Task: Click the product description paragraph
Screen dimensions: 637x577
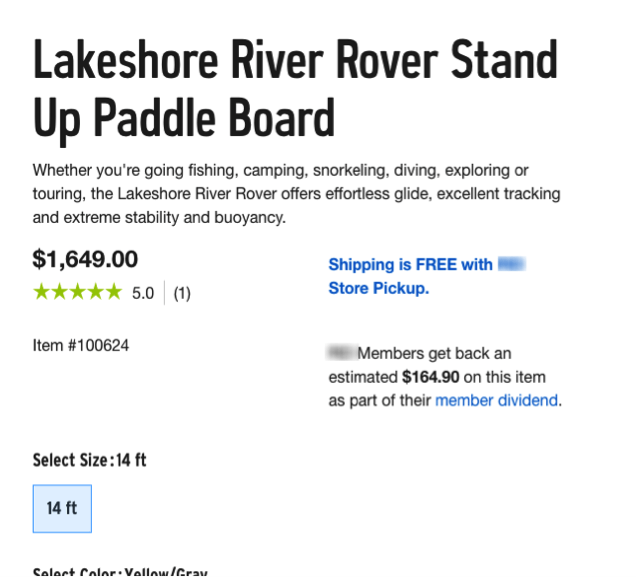Action: 297,194
